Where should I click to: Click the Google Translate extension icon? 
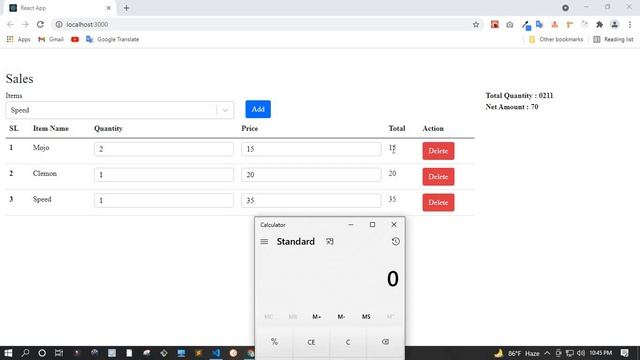(x=540, y=24)
